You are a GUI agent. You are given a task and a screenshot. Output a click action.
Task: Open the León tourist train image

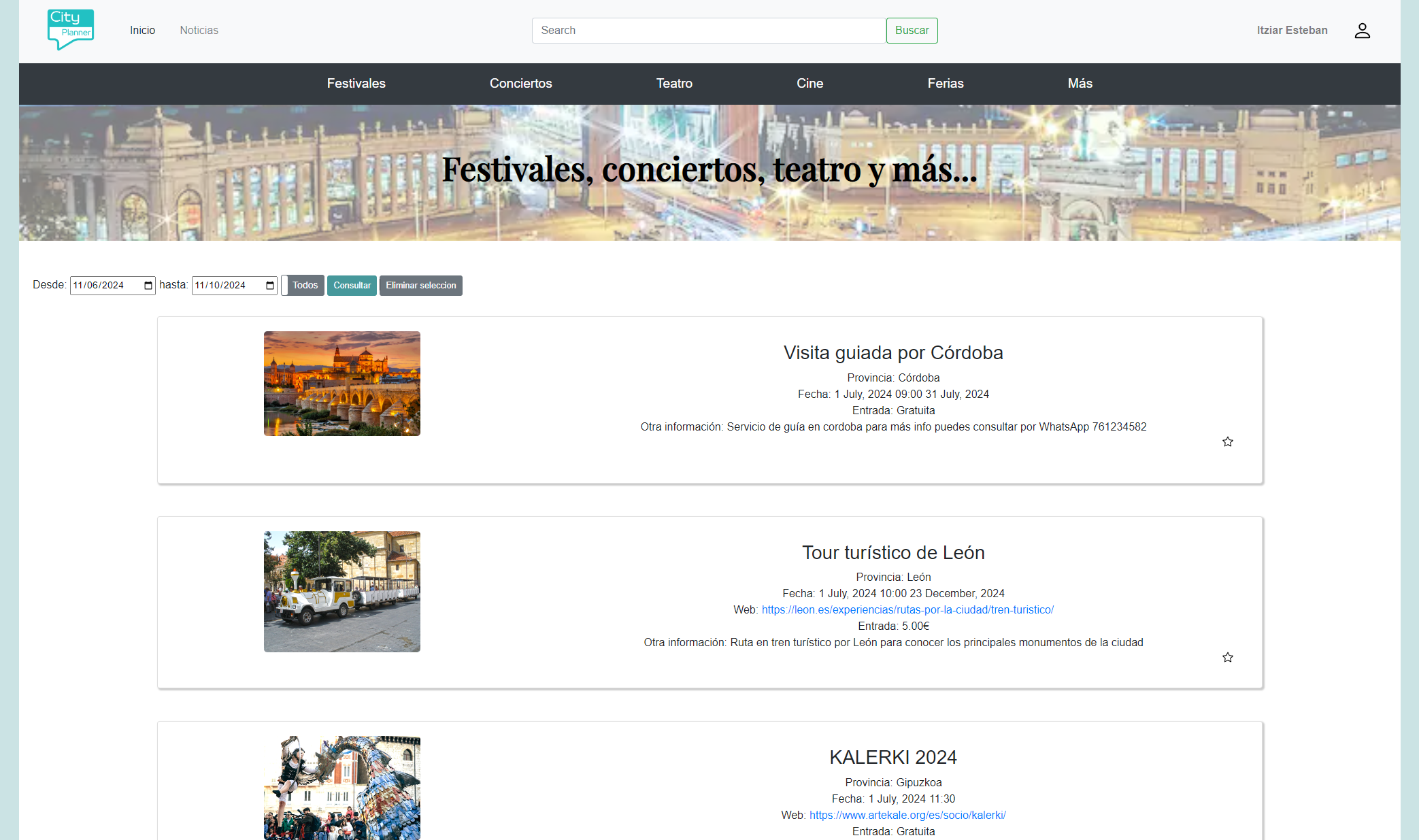(x=341, y=592)
